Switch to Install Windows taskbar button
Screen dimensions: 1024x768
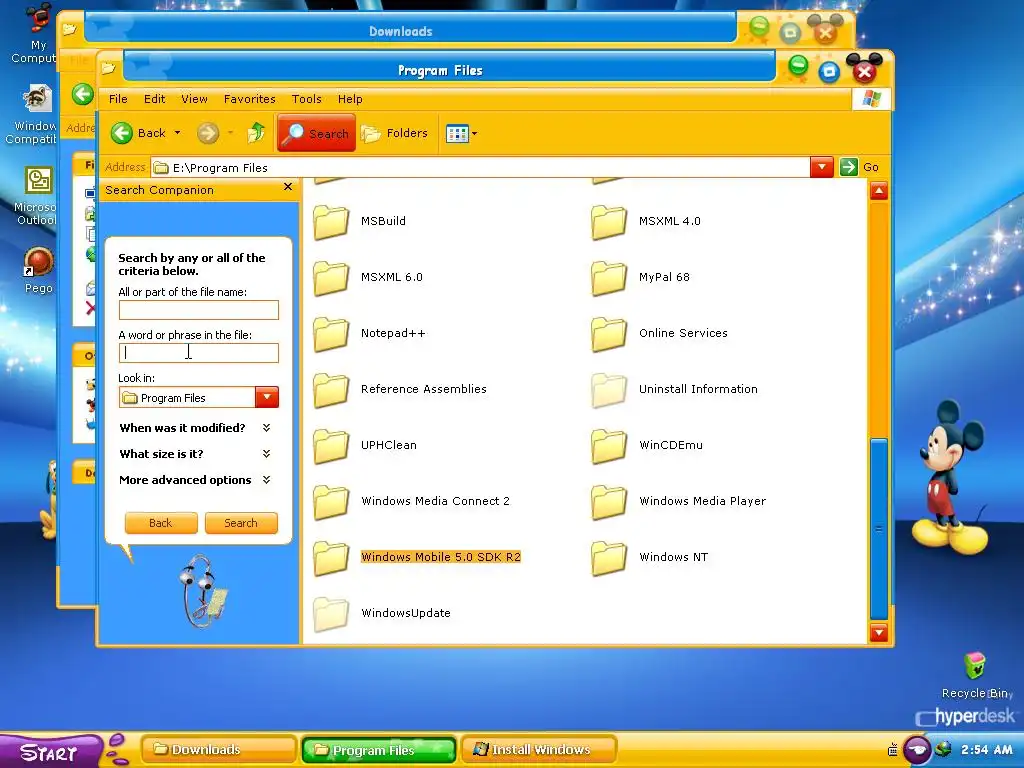pyautogui.click(x=539, y=750)
